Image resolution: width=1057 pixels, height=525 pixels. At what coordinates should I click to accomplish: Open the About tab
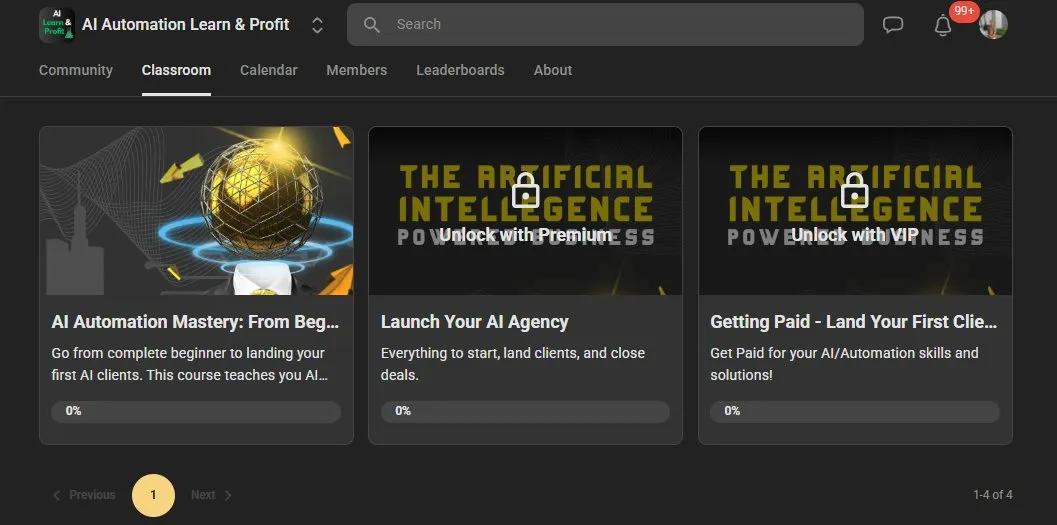pos(553,70)
